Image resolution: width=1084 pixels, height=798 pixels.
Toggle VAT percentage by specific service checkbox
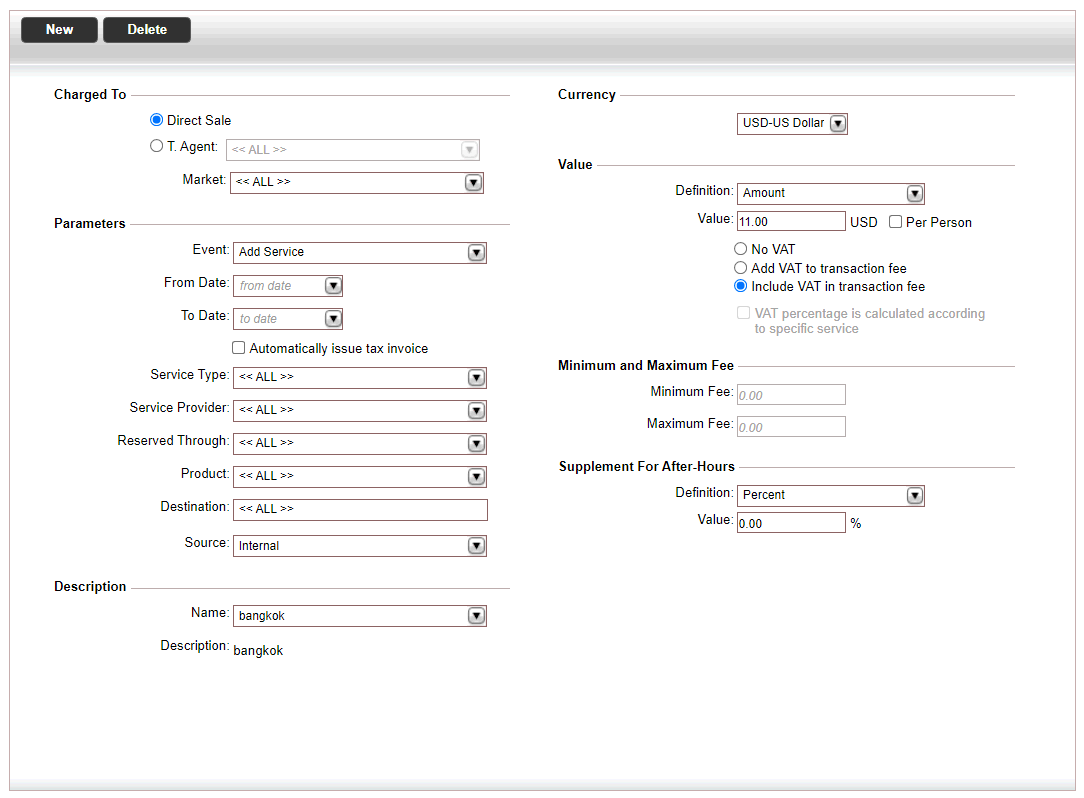(x=743, y=313)
